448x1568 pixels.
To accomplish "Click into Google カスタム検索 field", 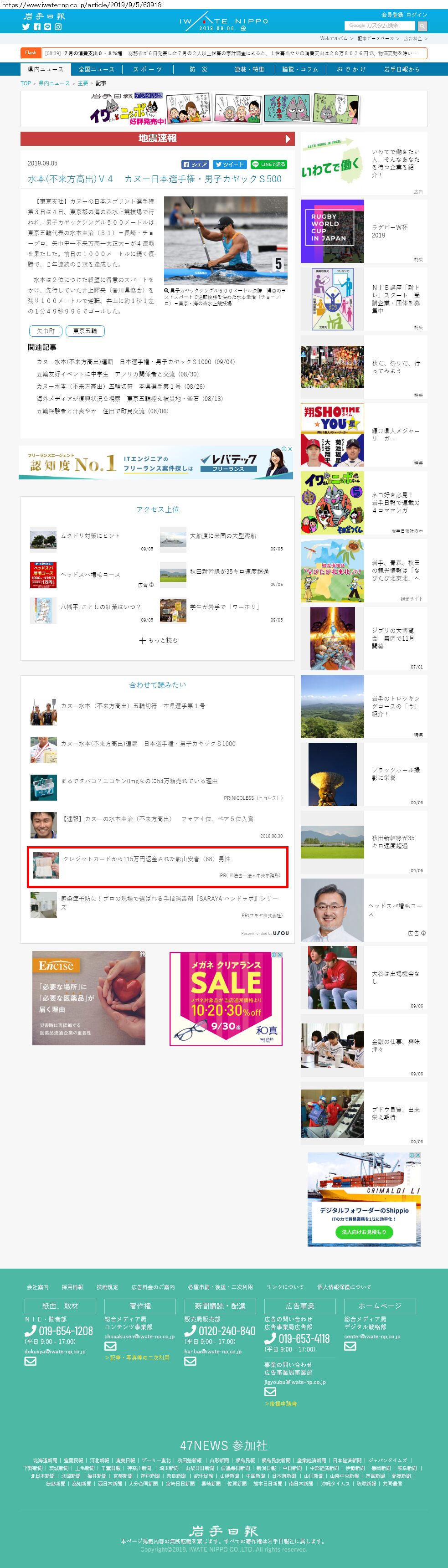I will coord(380,26).
